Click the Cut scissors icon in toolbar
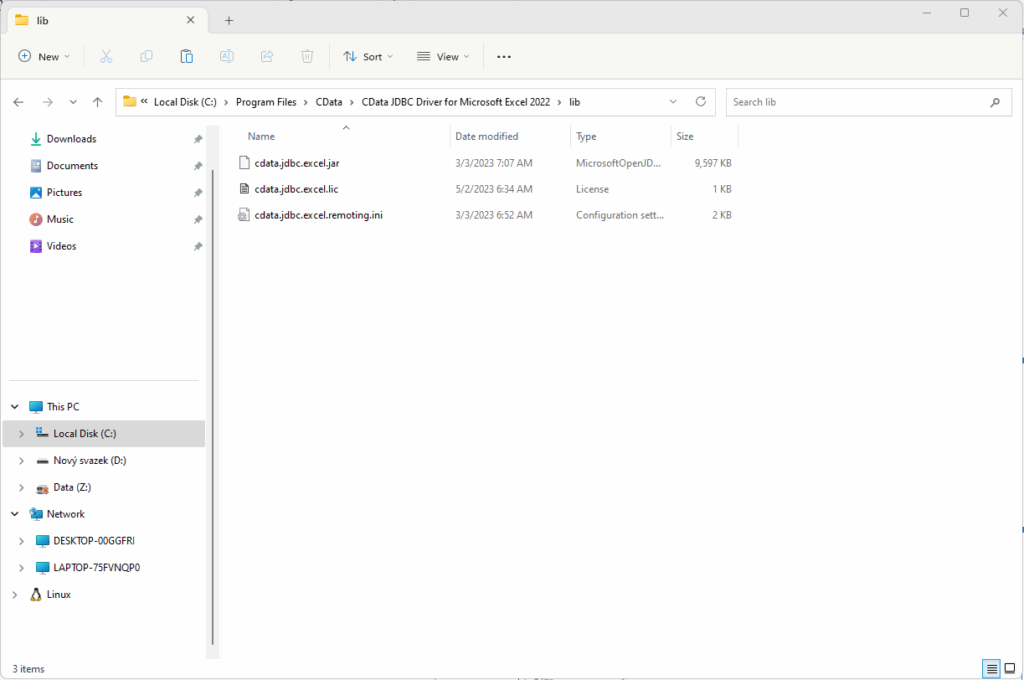This screenshot has width=1024, height=680. point(106,57)
